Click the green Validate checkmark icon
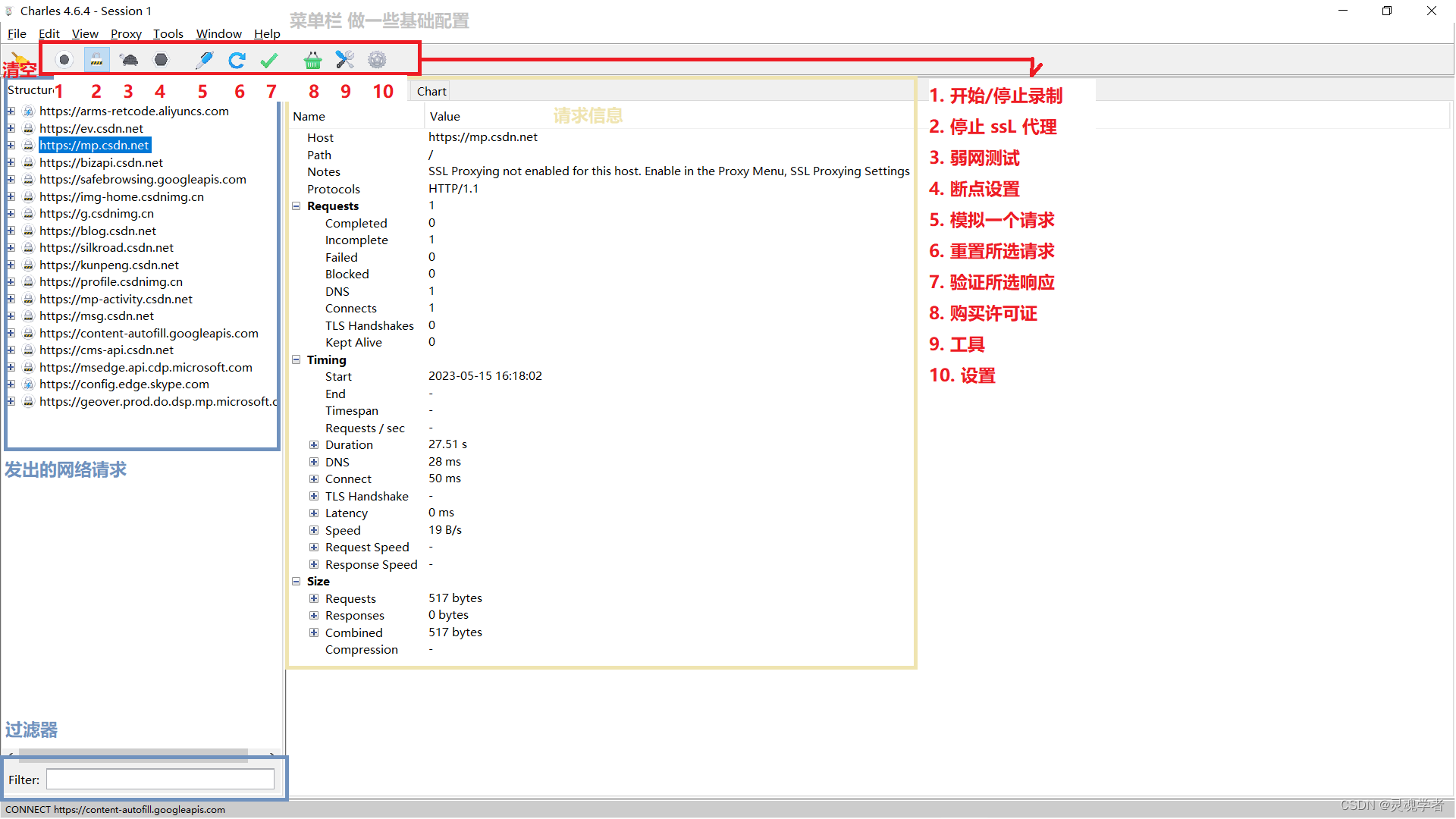The width and height of the screenshot is (1456, 819). pos(269,60)
